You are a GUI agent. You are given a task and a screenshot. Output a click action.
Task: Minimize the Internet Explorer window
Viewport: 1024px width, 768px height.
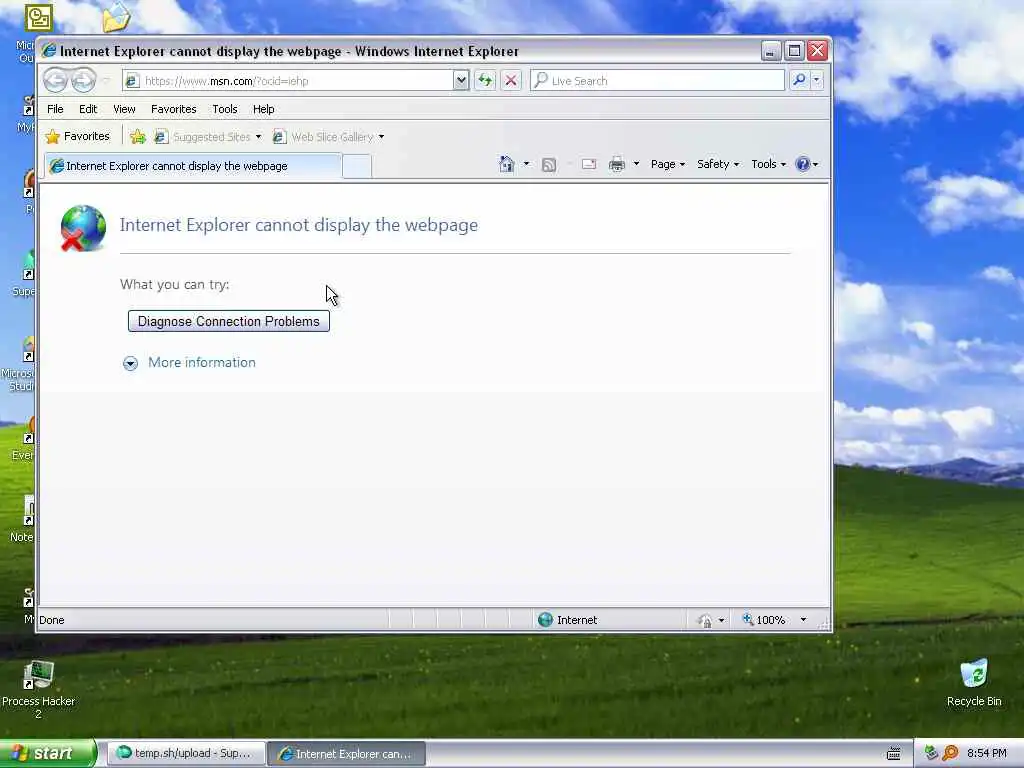[x=771, y=51]
